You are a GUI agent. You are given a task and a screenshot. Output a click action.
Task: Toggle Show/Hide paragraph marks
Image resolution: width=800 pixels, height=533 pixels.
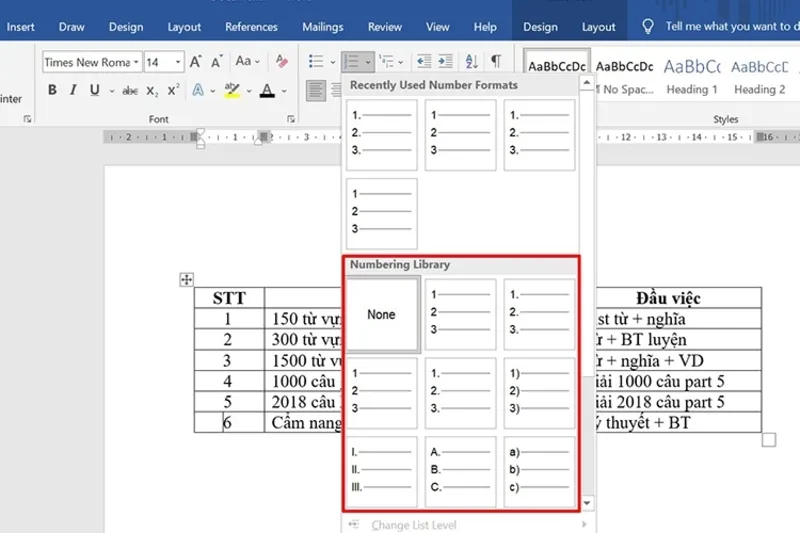pos(496,62)
